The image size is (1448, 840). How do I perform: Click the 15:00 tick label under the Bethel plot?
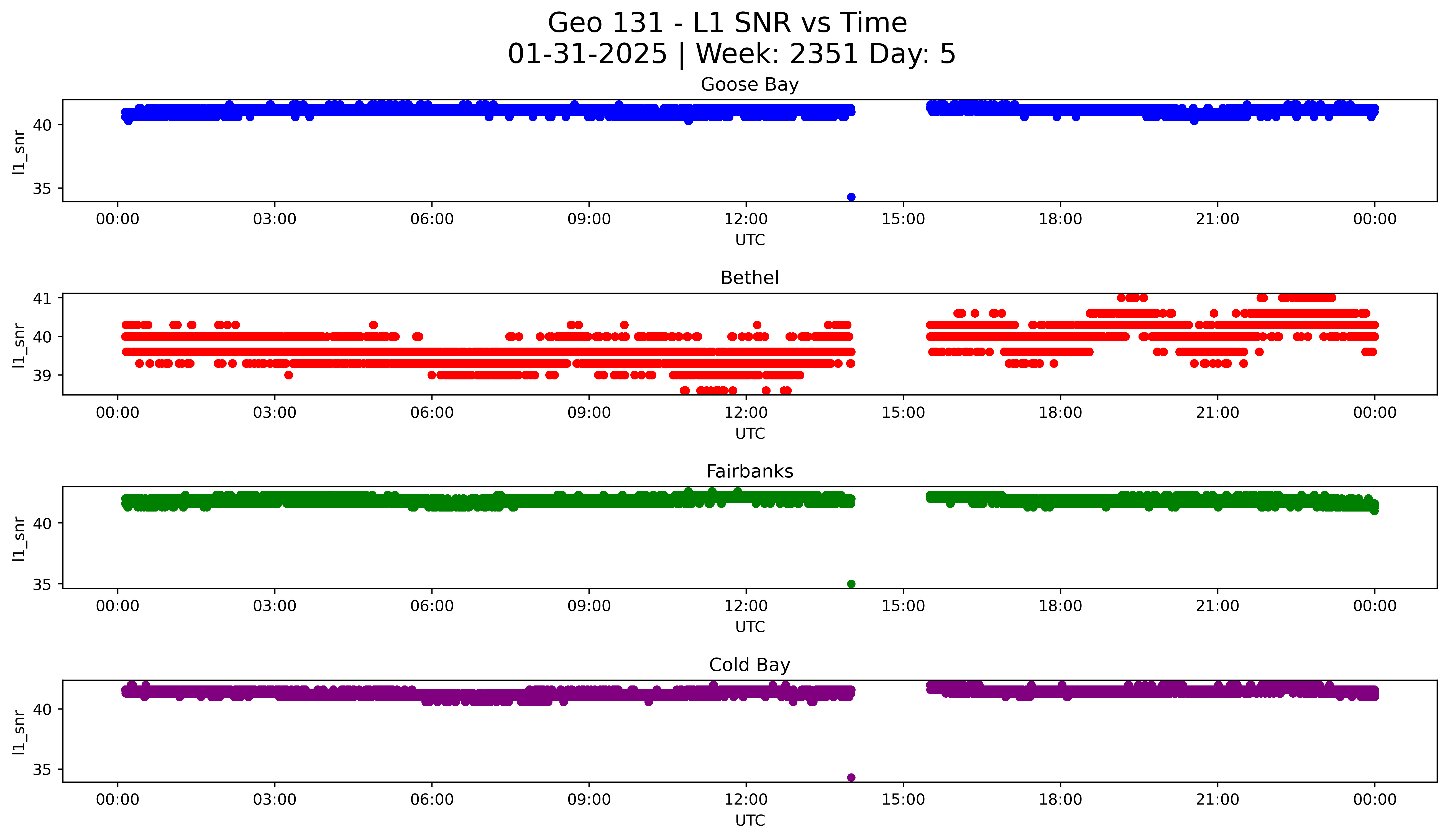(x=903, y=413)
